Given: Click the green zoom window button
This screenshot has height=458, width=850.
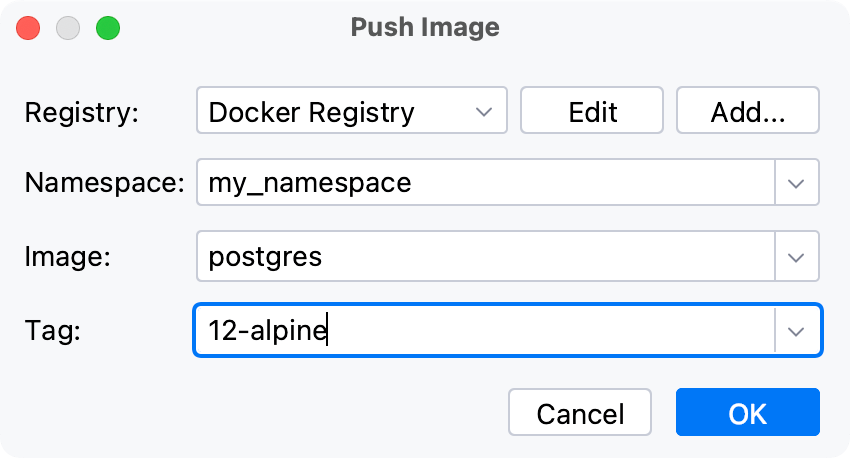Looking at the screenshot, I should click(x=107, y=28).
